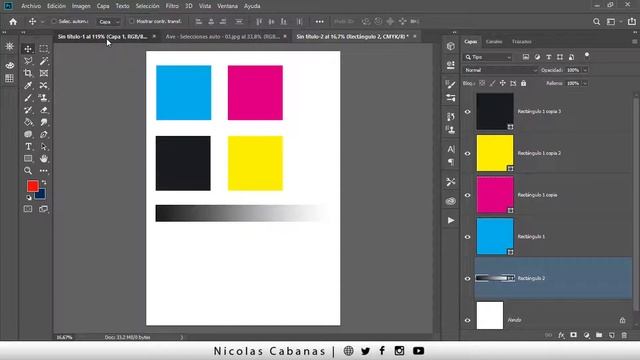Select the Lasso tool

[28, 61]
